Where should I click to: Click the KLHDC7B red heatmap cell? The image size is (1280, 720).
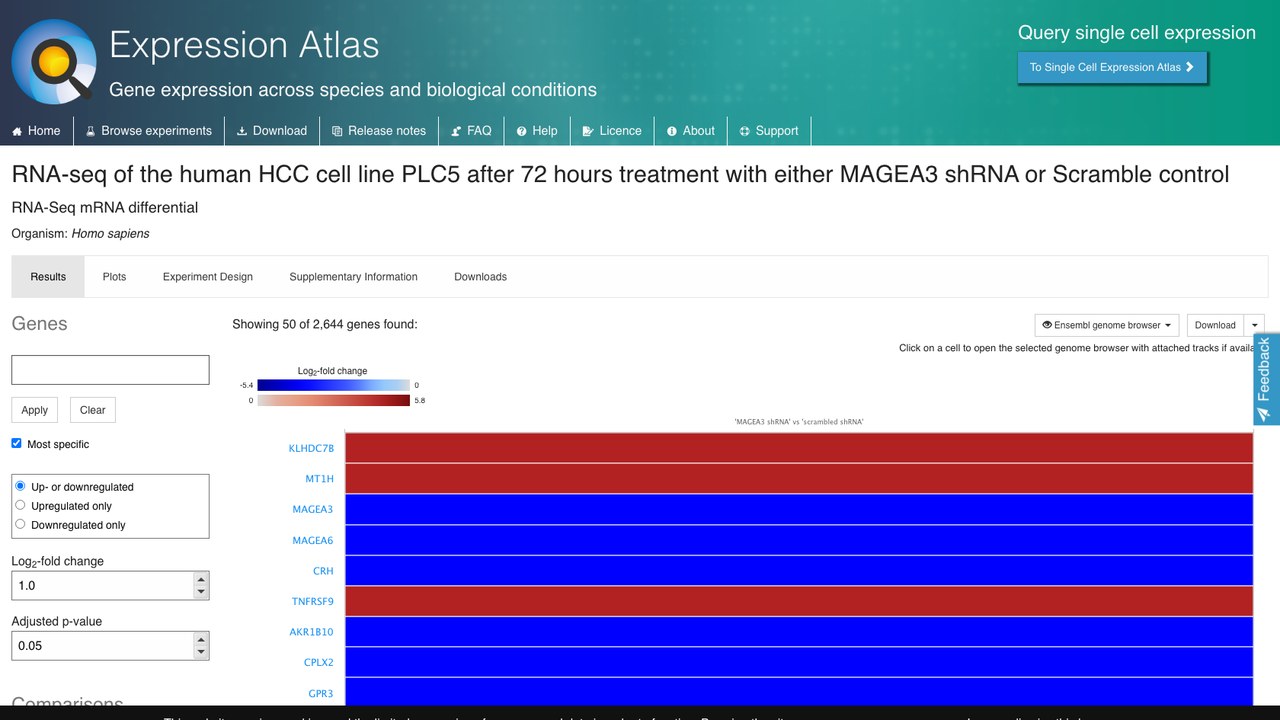coord(799,448)
